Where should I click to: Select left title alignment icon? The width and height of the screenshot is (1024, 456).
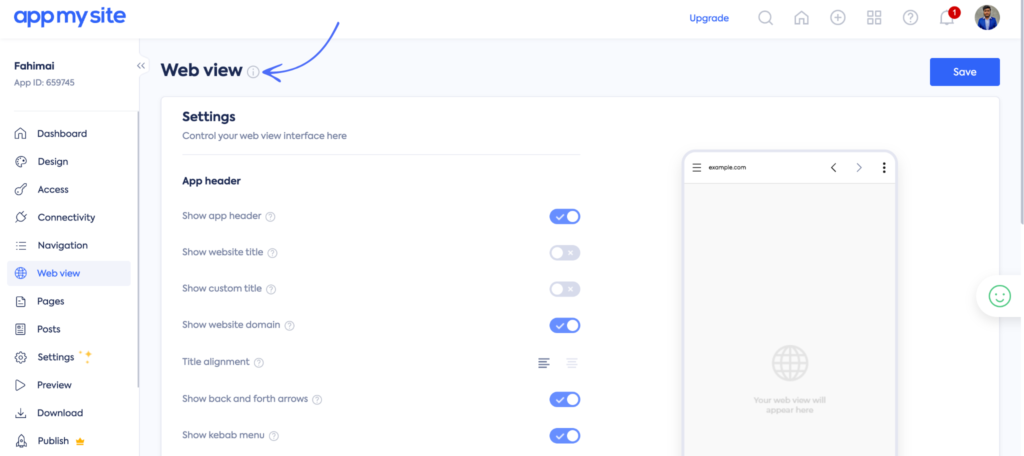click(x=544, y=363)
